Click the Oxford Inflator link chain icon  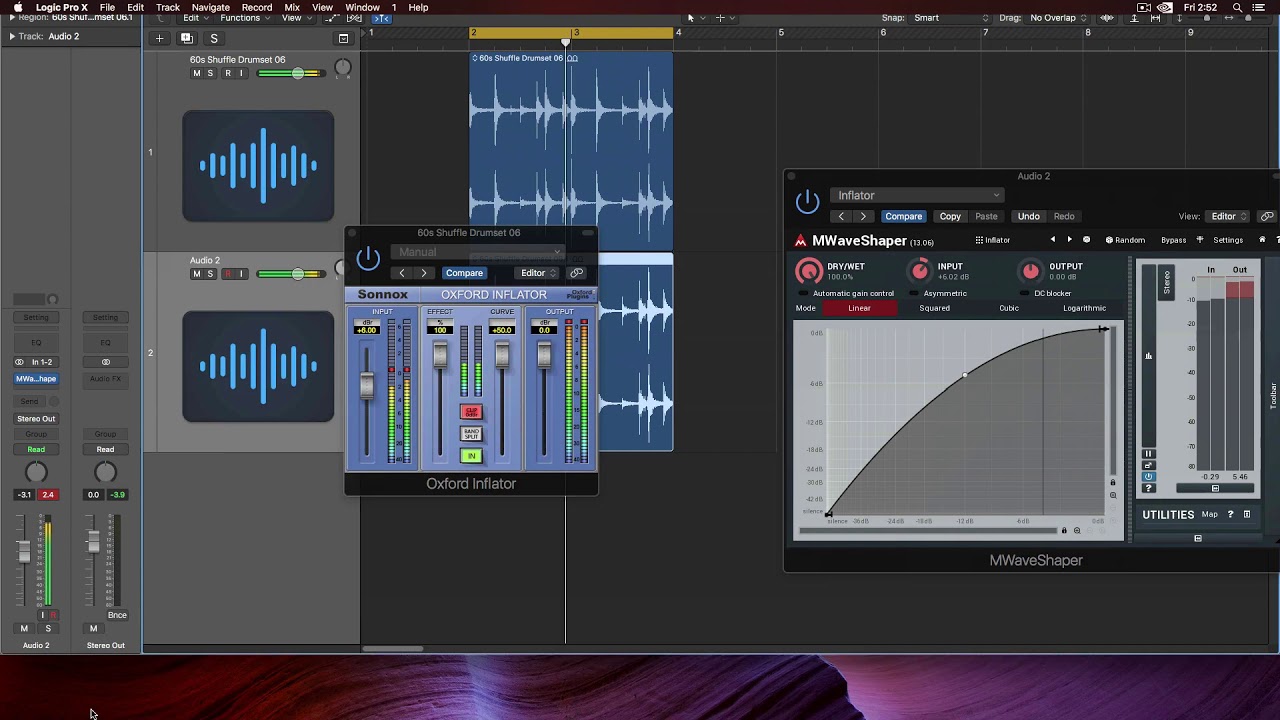tap(577, 273)
